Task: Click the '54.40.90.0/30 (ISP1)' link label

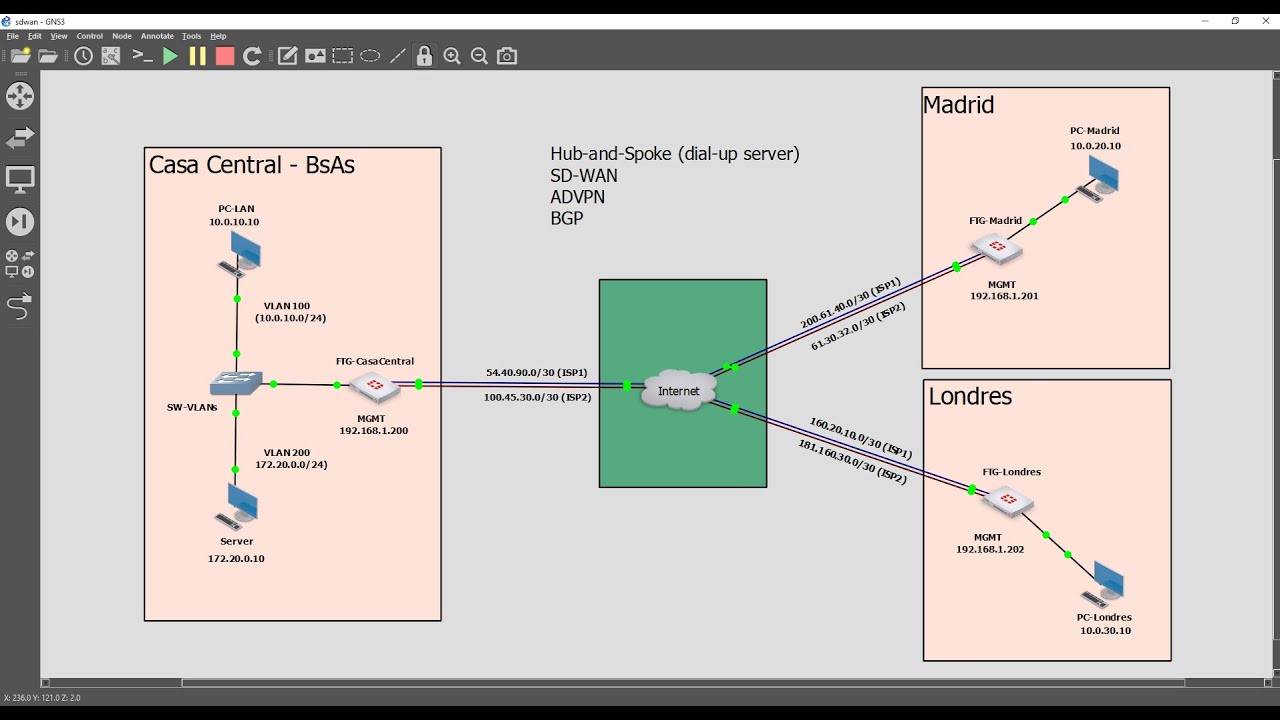Action: tap(537, 372)
